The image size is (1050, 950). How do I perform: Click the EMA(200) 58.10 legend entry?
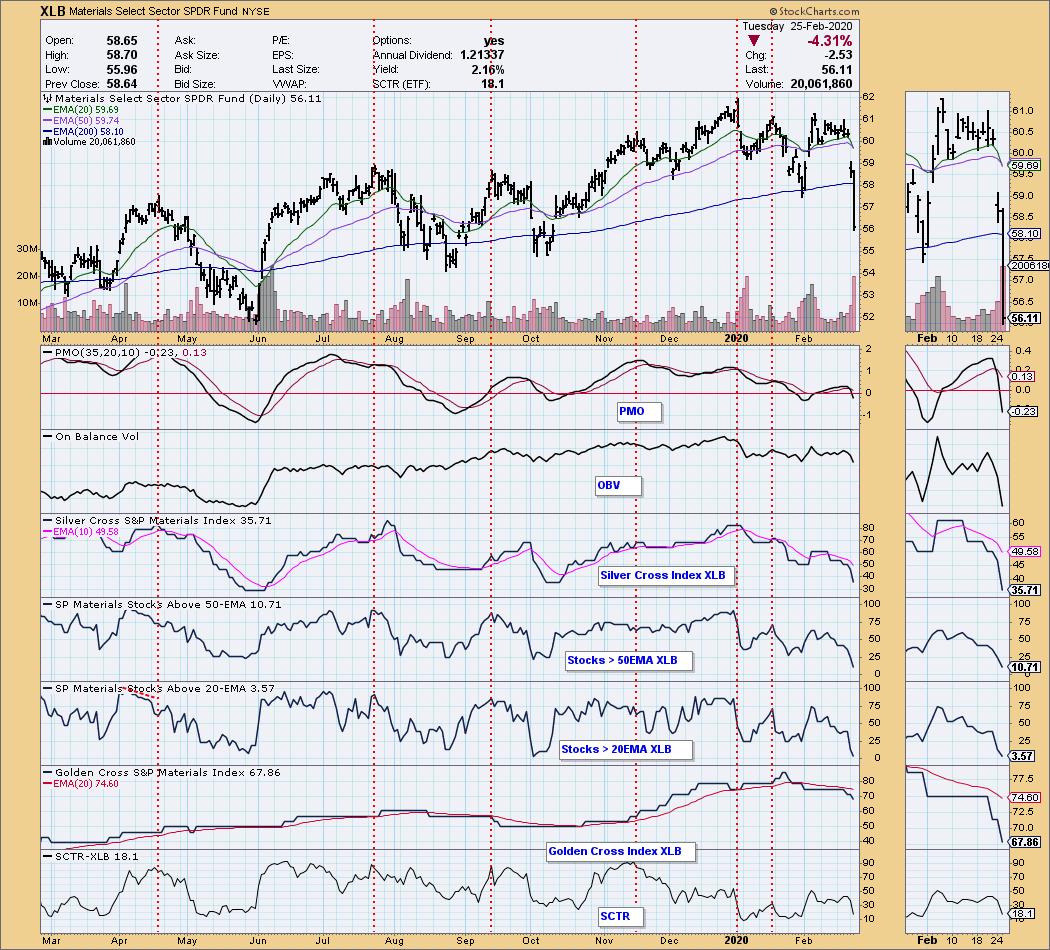click(83, 132)
